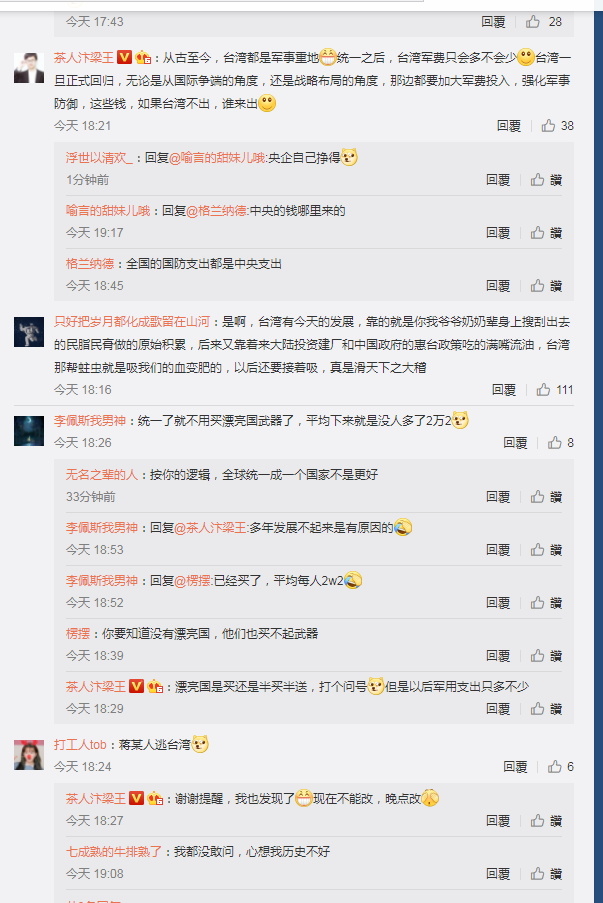603x903 pixels.
Task: Visit 七成熟的牛排熟了's profile link
Action: [113, 852]
